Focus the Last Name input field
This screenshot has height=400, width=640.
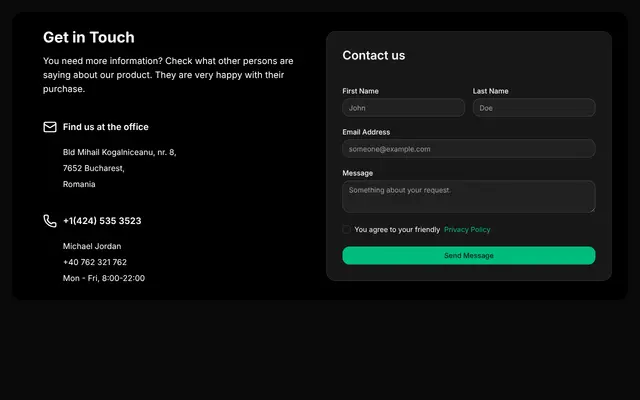(x=534, y=108)
